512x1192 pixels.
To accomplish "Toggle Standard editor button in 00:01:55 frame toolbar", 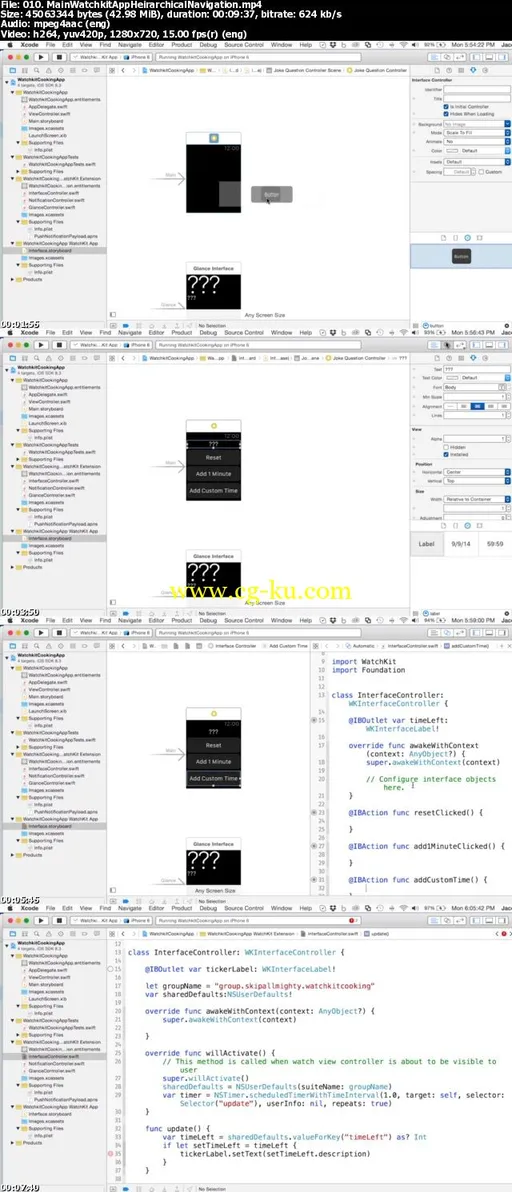I will pos(435,57).
